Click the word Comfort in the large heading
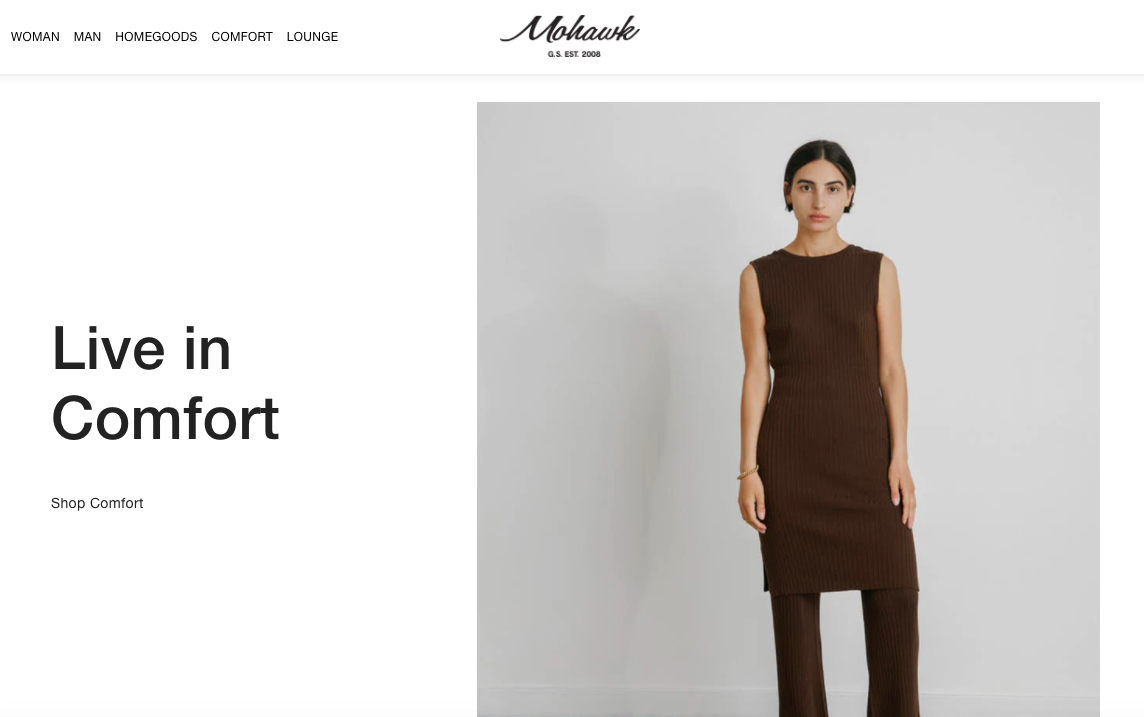The width and height of the screenshot is (1144, 717). click(166, 419)
